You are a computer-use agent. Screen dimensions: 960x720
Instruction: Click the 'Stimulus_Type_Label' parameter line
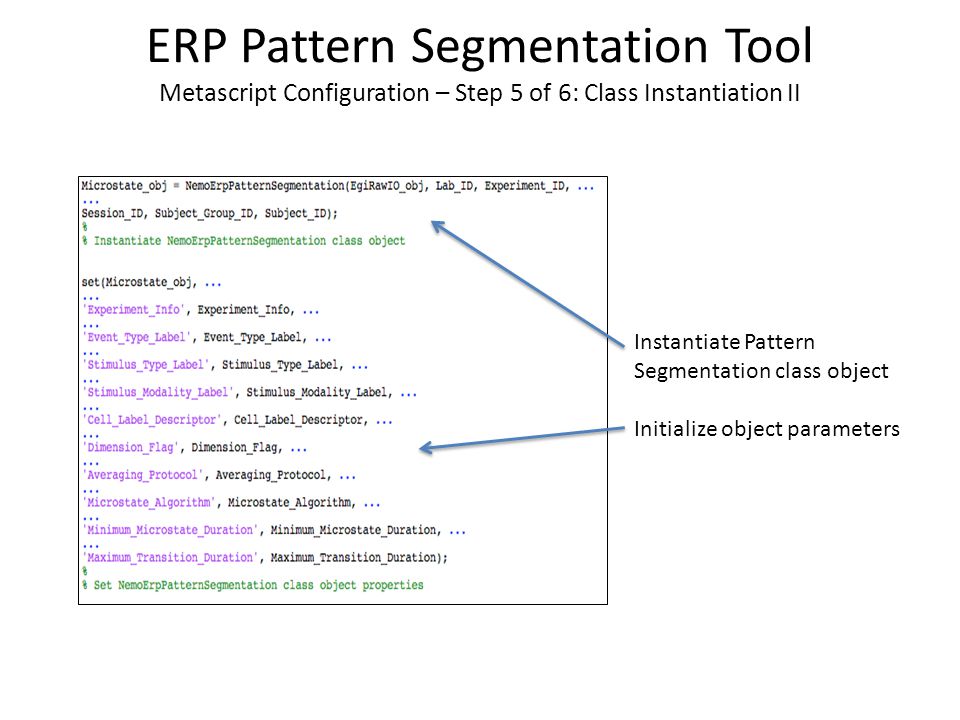click(225, 365)
